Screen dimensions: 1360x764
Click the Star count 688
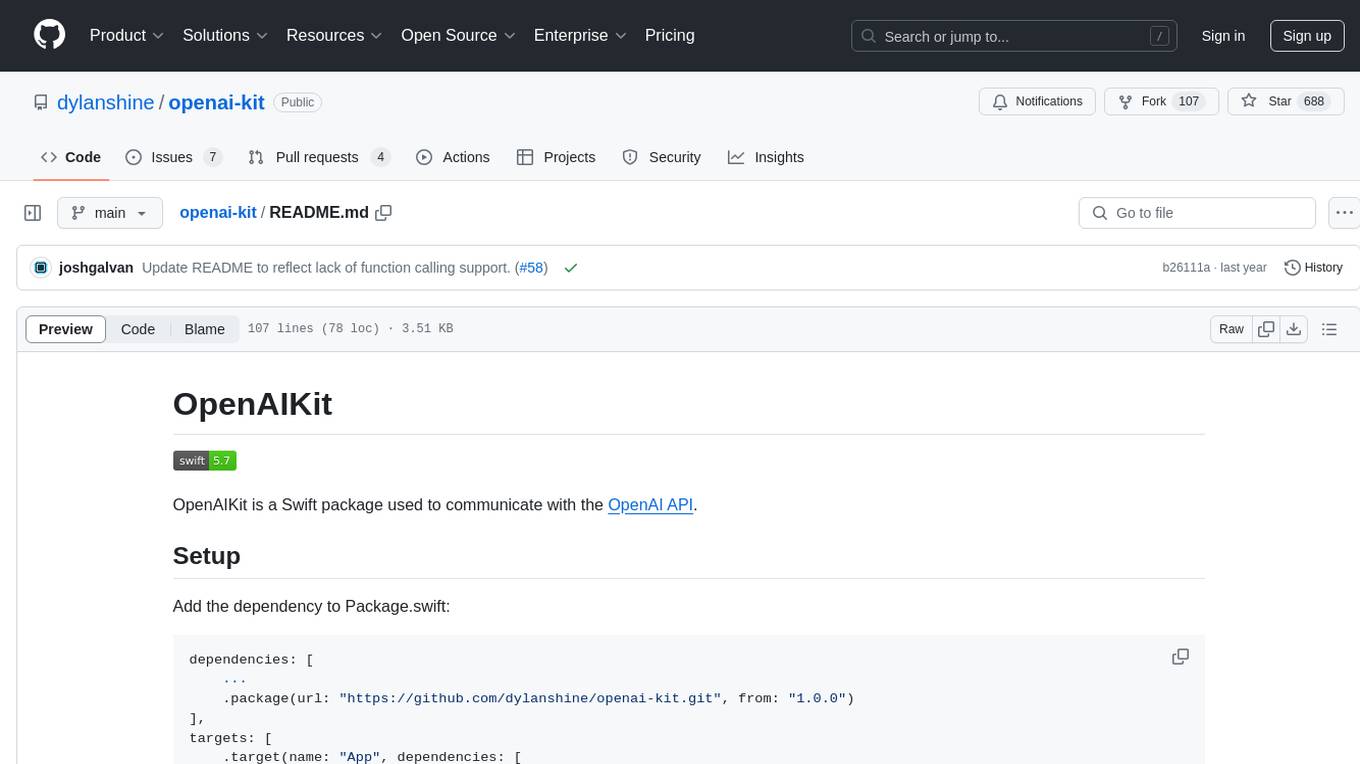[1314, 102]
